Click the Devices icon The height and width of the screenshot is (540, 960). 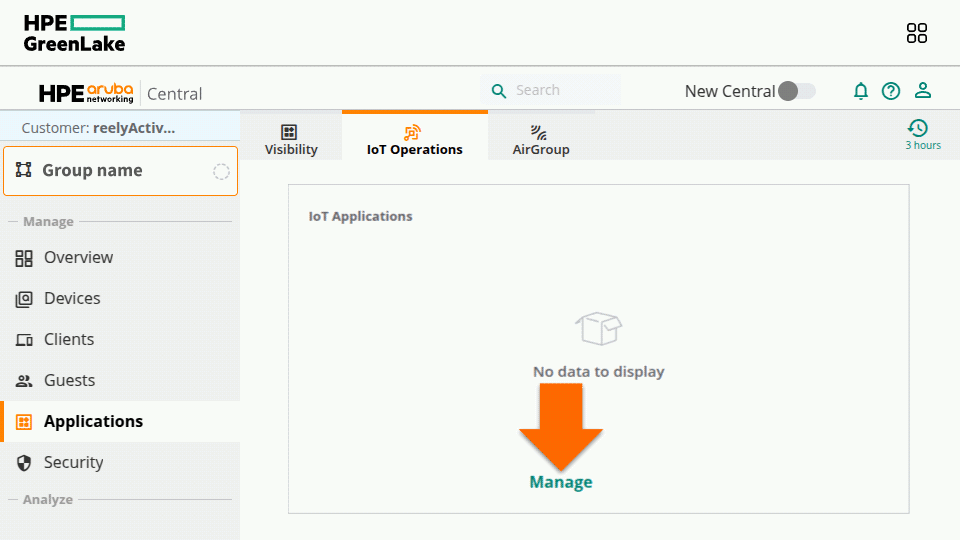pos(24,299)
